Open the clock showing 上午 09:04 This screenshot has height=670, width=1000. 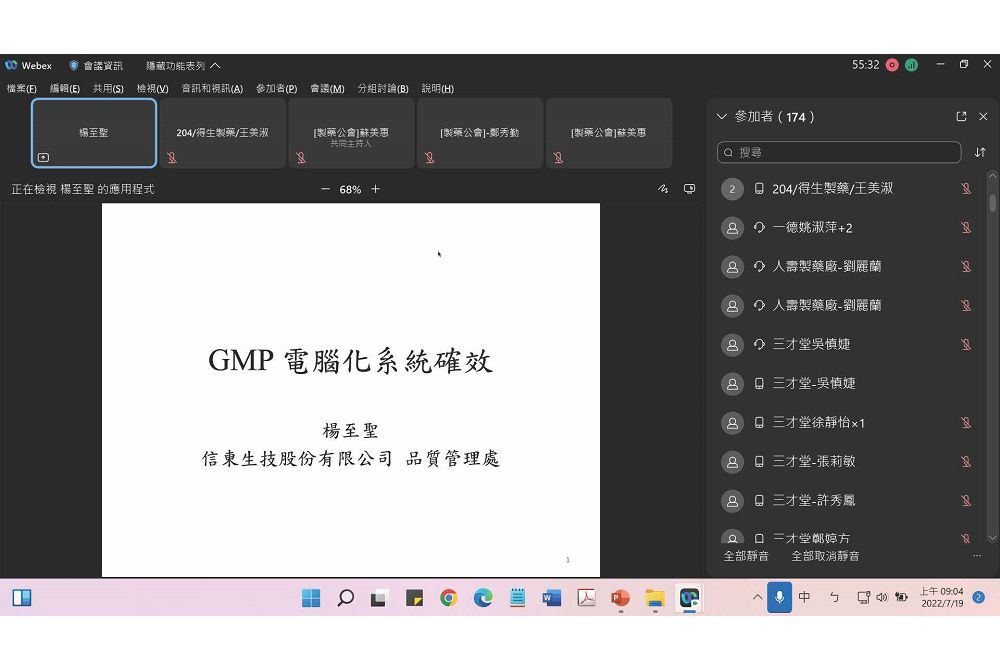coord(942,597)
